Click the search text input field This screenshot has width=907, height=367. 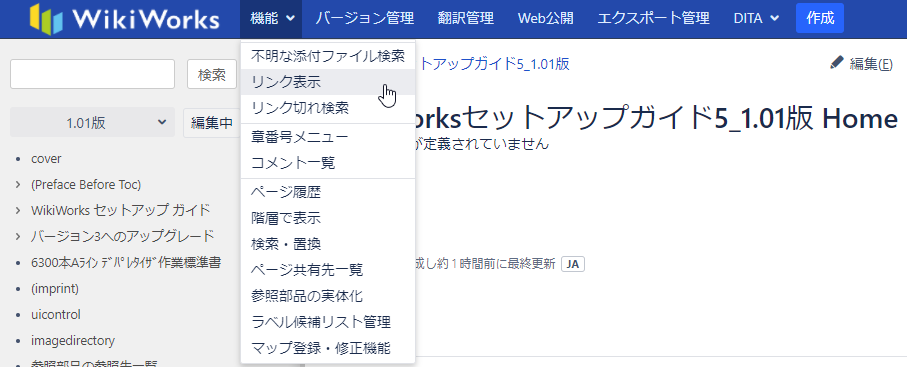[93, 74]
